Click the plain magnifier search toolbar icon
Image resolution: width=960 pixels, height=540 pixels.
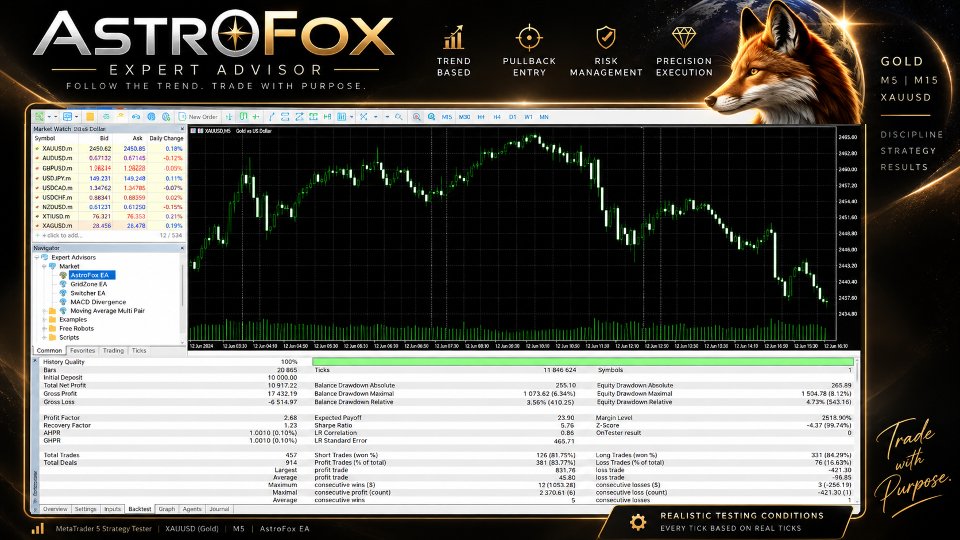pyautogui.click(x=399, y=116)
